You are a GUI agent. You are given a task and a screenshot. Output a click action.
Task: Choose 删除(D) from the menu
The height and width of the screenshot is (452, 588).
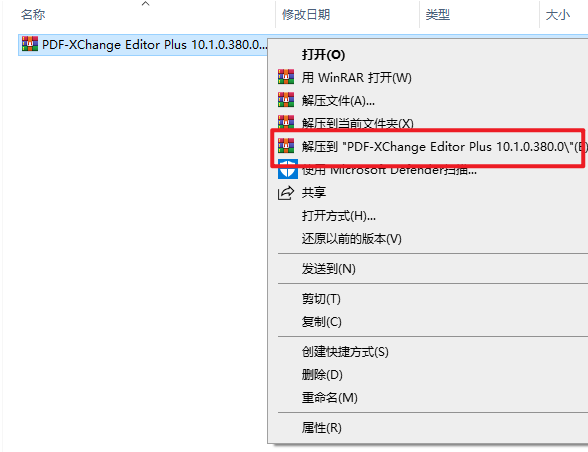pyautogui.click(x=322, y=375)
